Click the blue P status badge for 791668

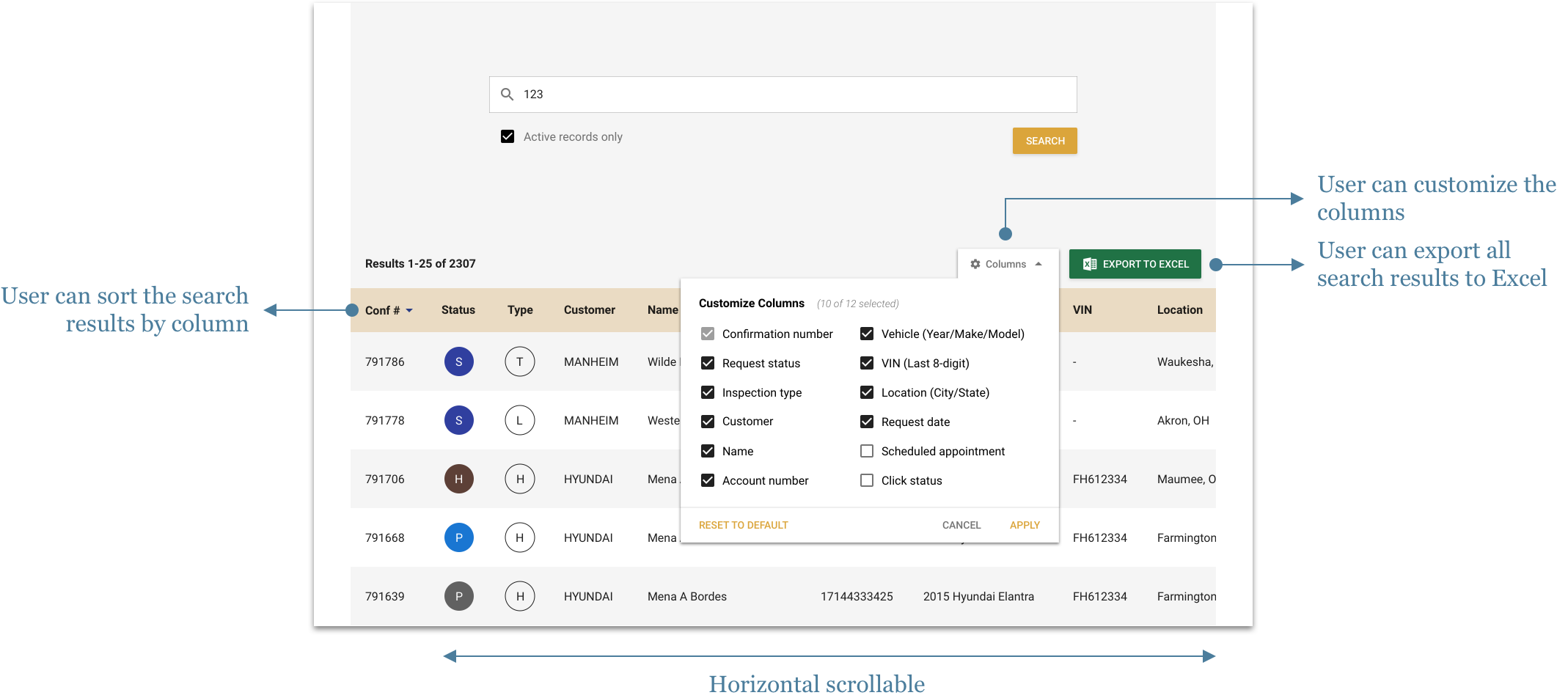[458, 537]
